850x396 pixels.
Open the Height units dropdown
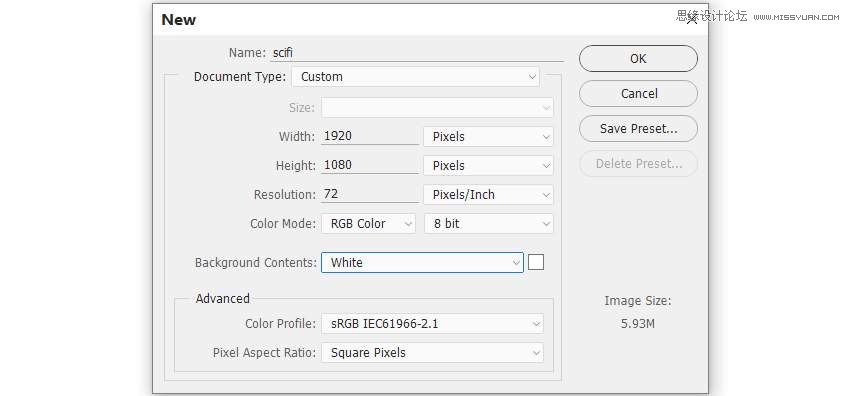tap(488, 166)
